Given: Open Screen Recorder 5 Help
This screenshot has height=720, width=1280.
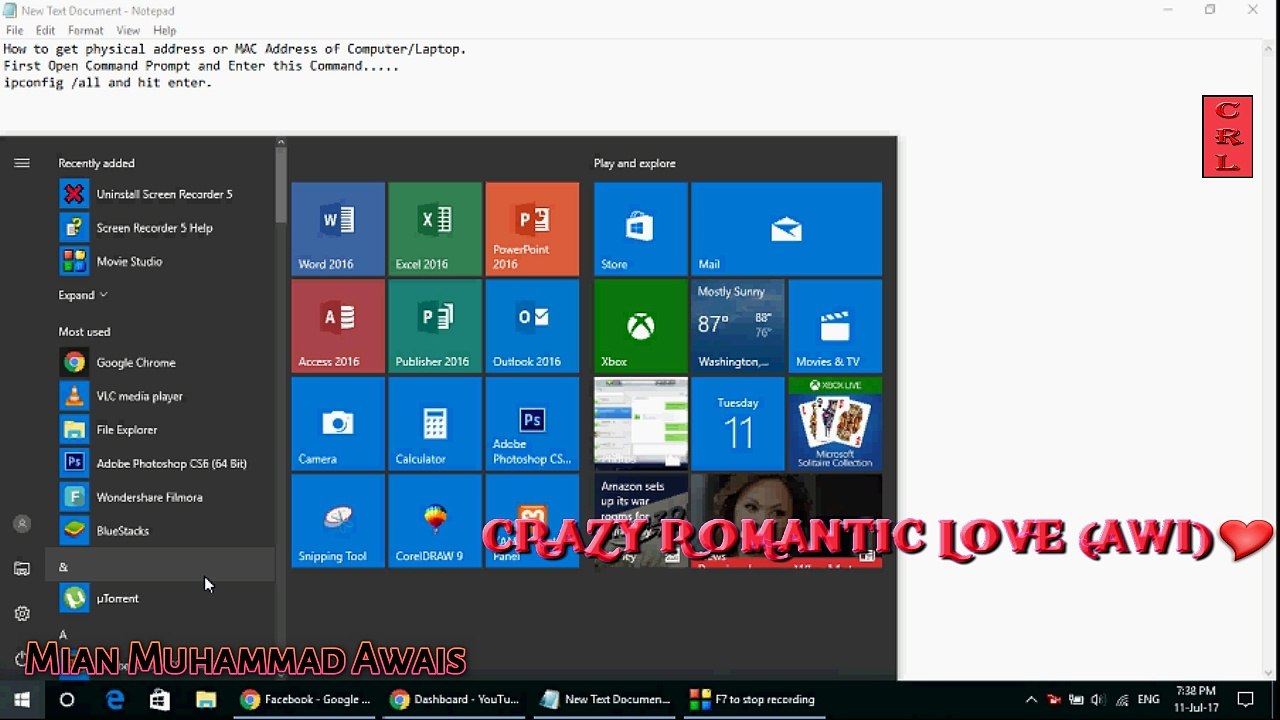Looking at the screenshot, I should tap(160, 228).
